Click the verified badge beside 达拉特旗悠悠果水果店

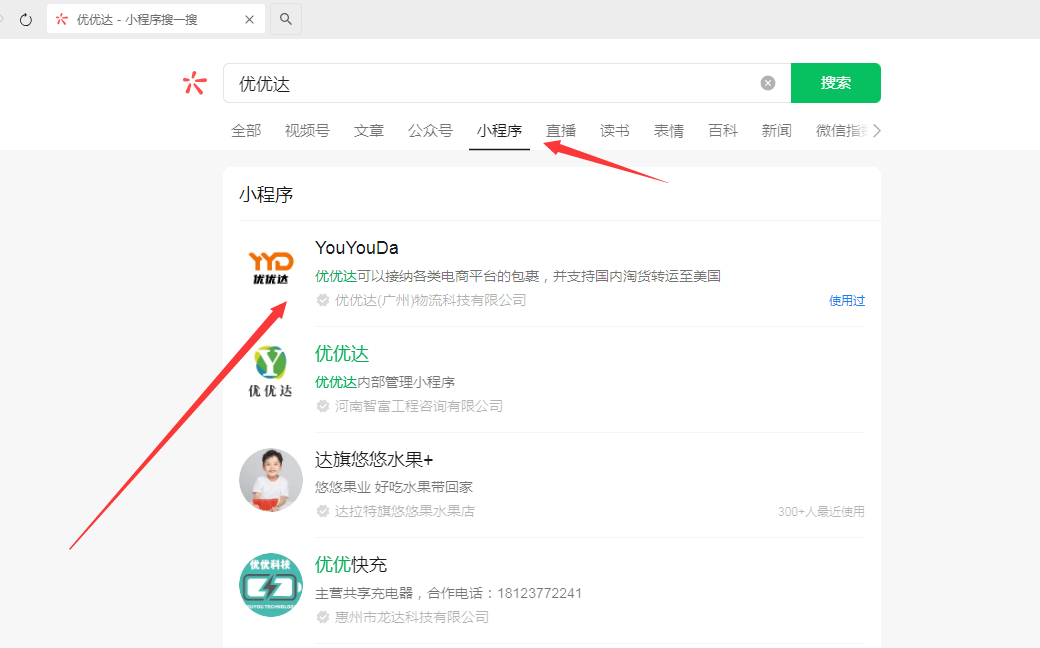323,511
